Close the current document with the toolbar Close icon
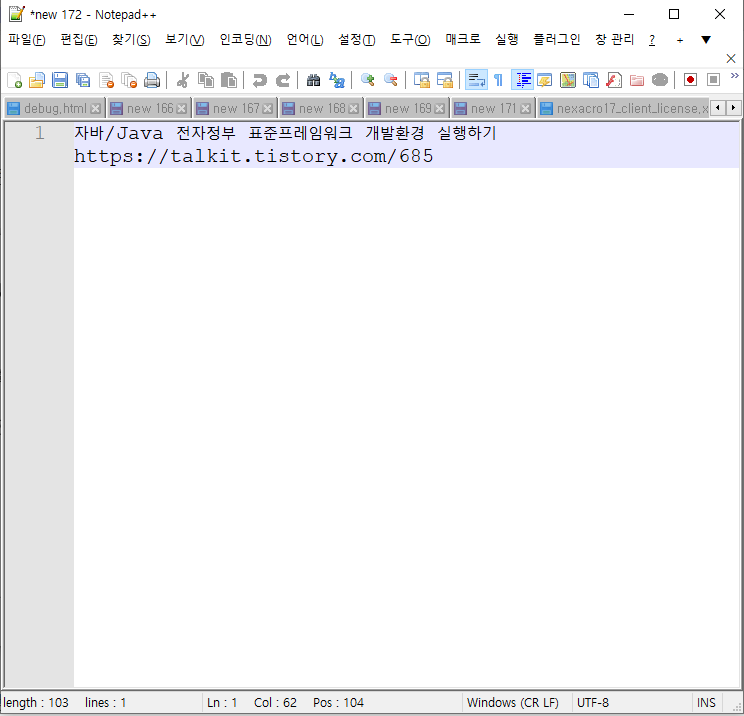Screen dimensions: 744x716 [106, 80]
